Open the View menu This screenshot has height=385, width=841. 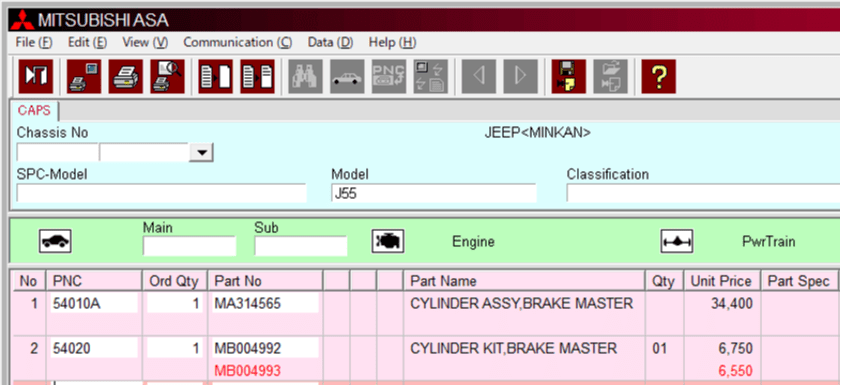145,42
